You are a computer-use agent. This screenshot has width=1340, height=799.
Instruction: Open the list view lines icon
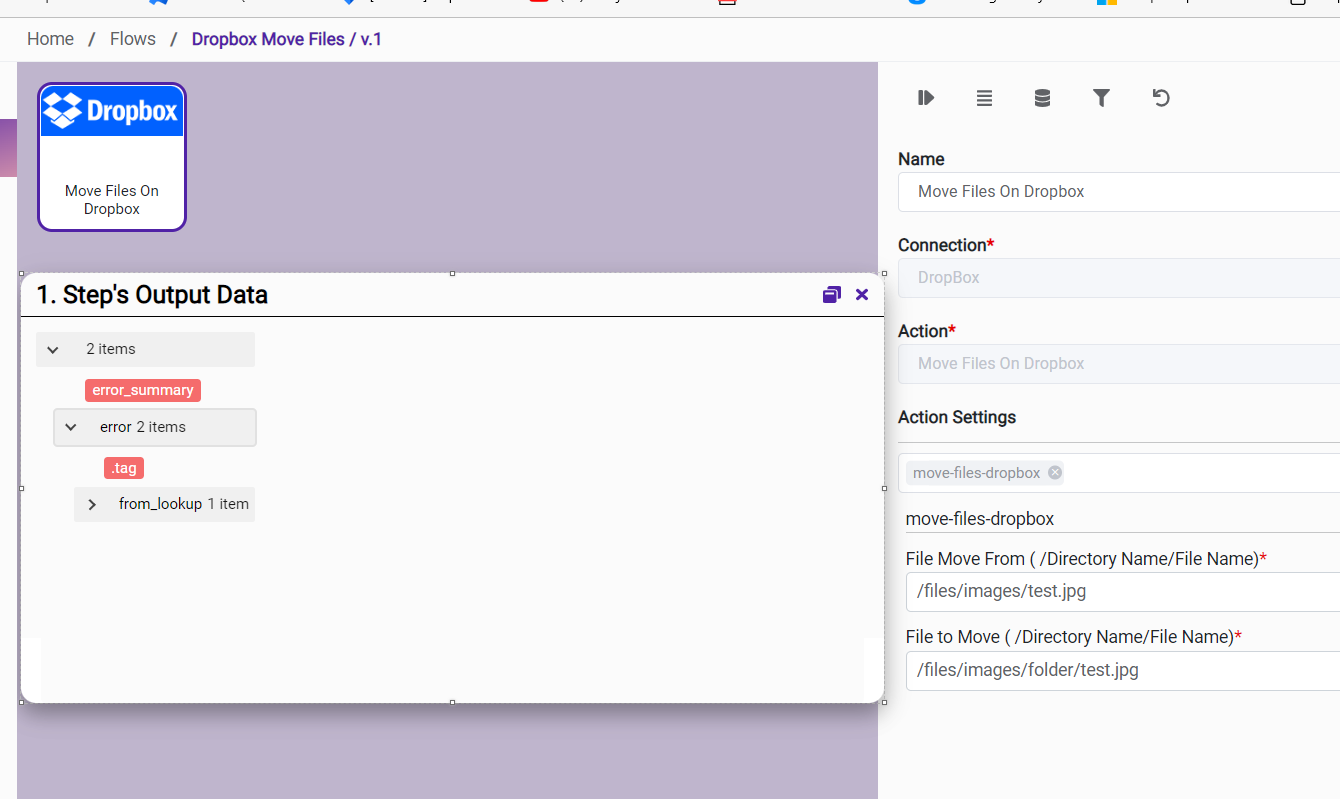point(984,98)
